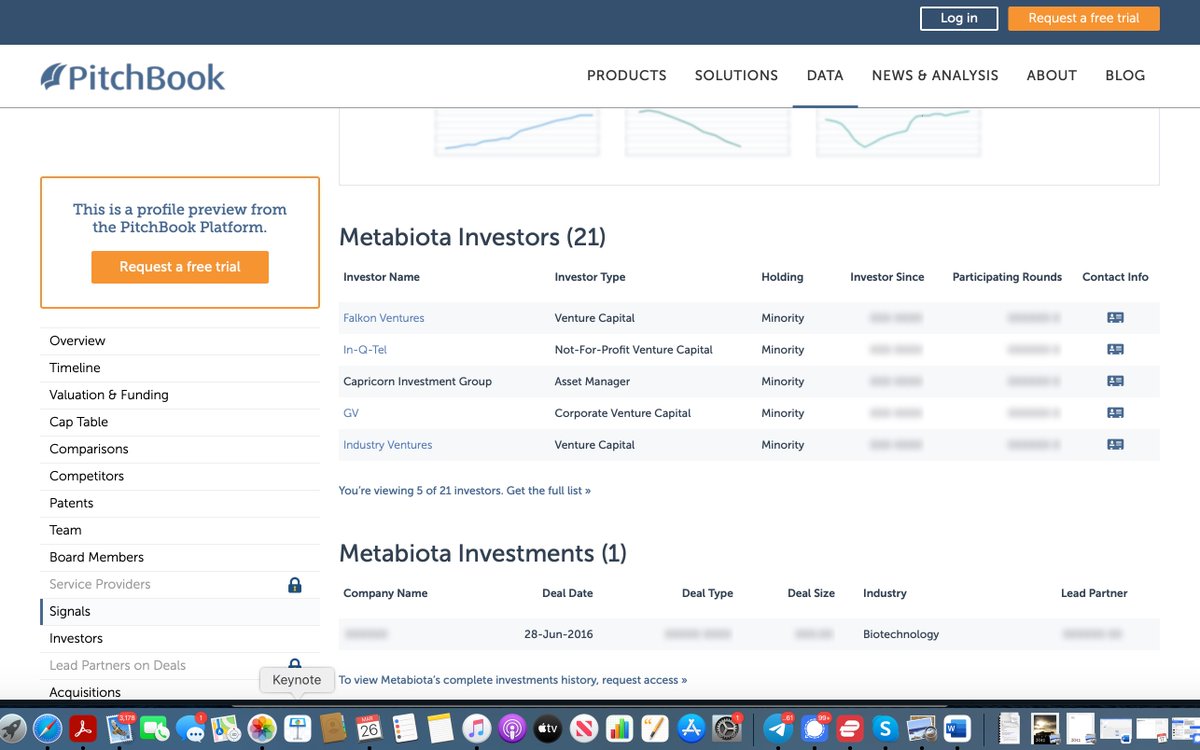Open contact info for Falkon Ventures
This screenshot has width=1200, height=750.
[x=1115, y=318]
